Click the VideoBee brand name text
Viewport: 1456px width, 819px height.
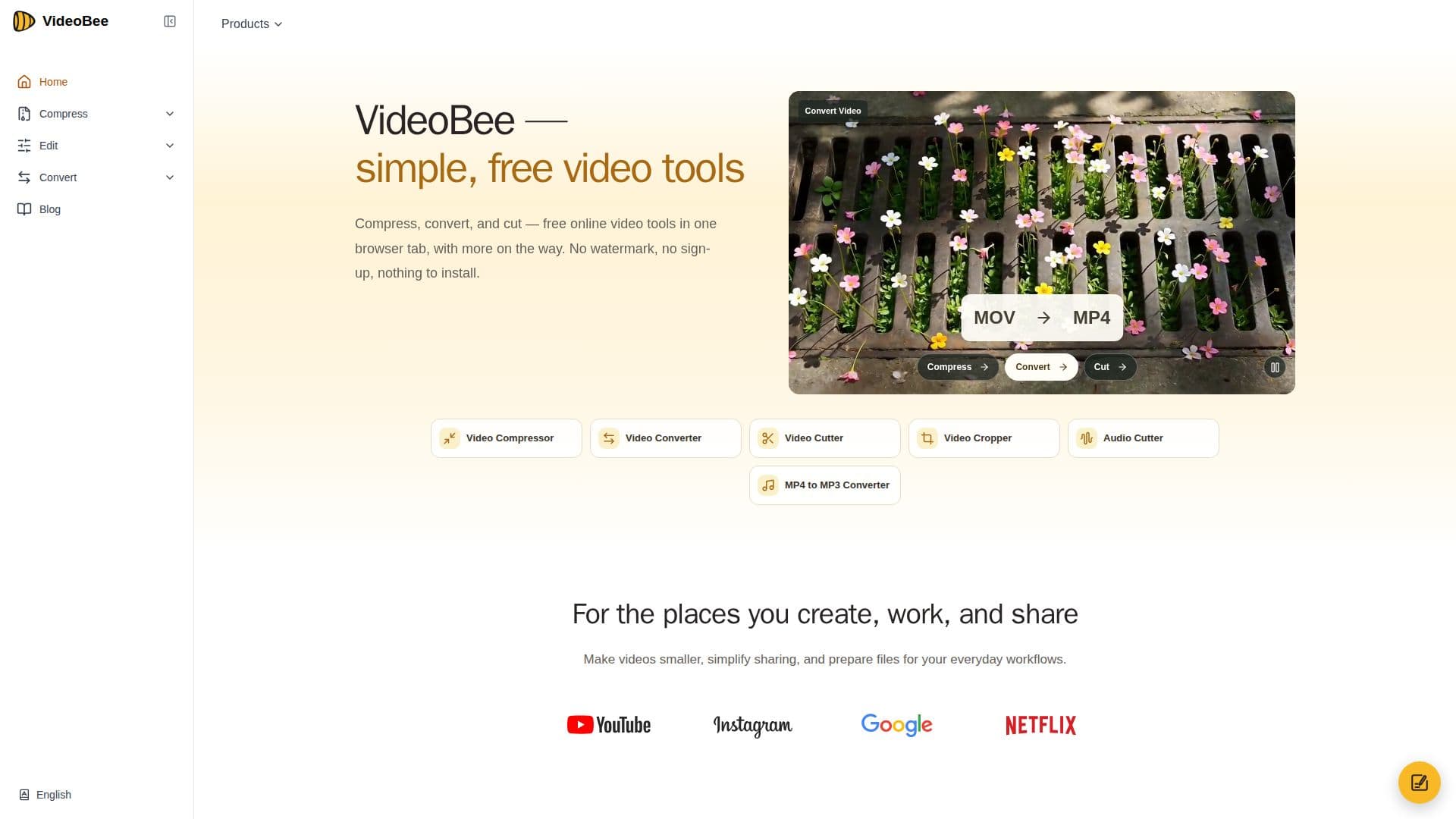(75, 21)
